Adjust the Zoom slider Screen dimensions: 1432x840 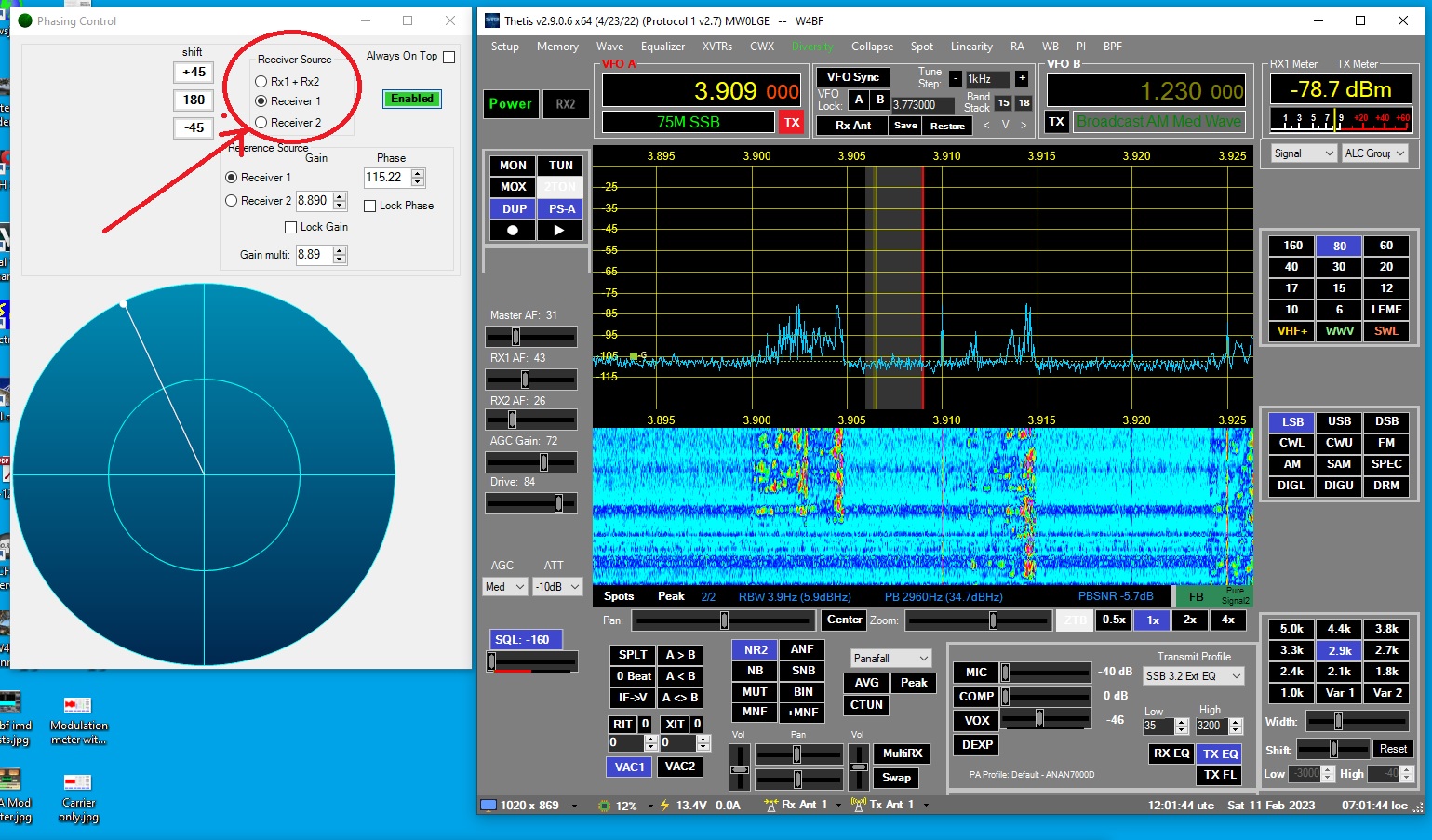(x=980, y=620)
